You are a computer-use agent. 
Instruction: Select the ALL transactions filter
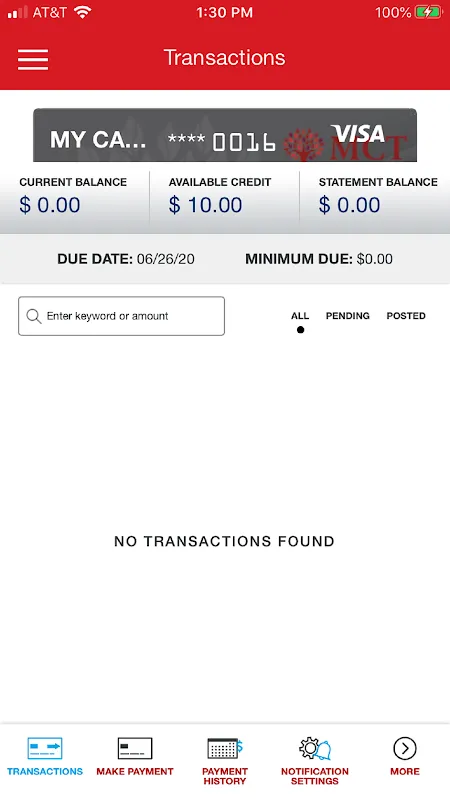[x=300, y=316]
